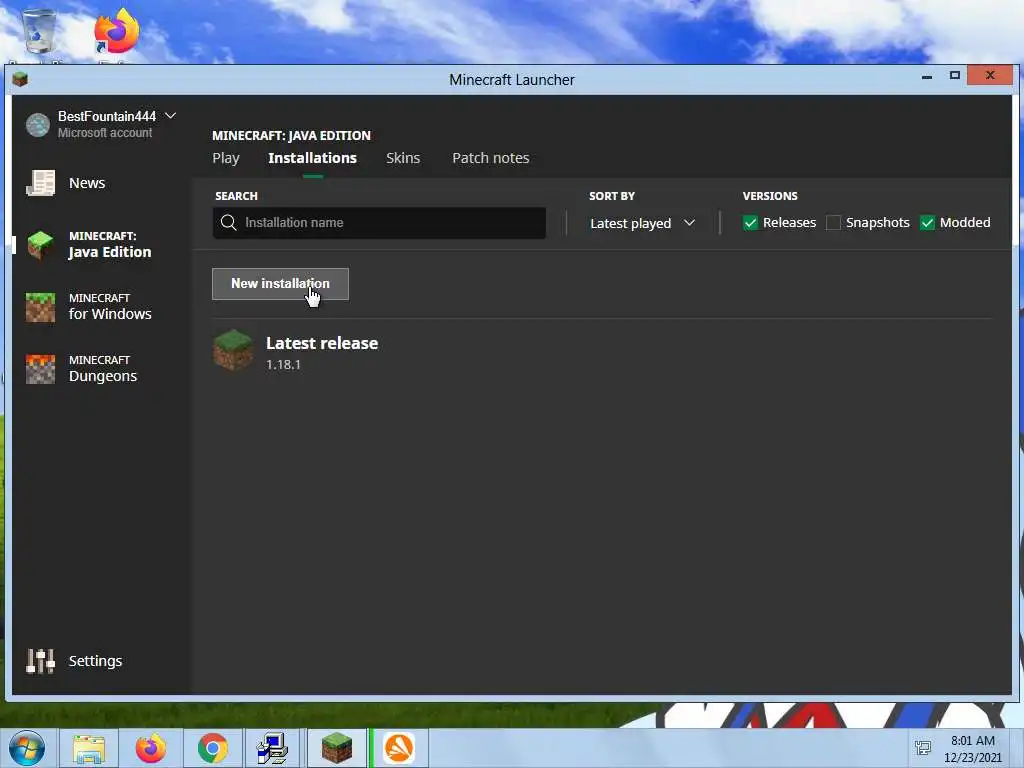Screen dimensions: 1024x768
Task: Click the BestFountain444 profile avatar
Action: click(38, 124)
